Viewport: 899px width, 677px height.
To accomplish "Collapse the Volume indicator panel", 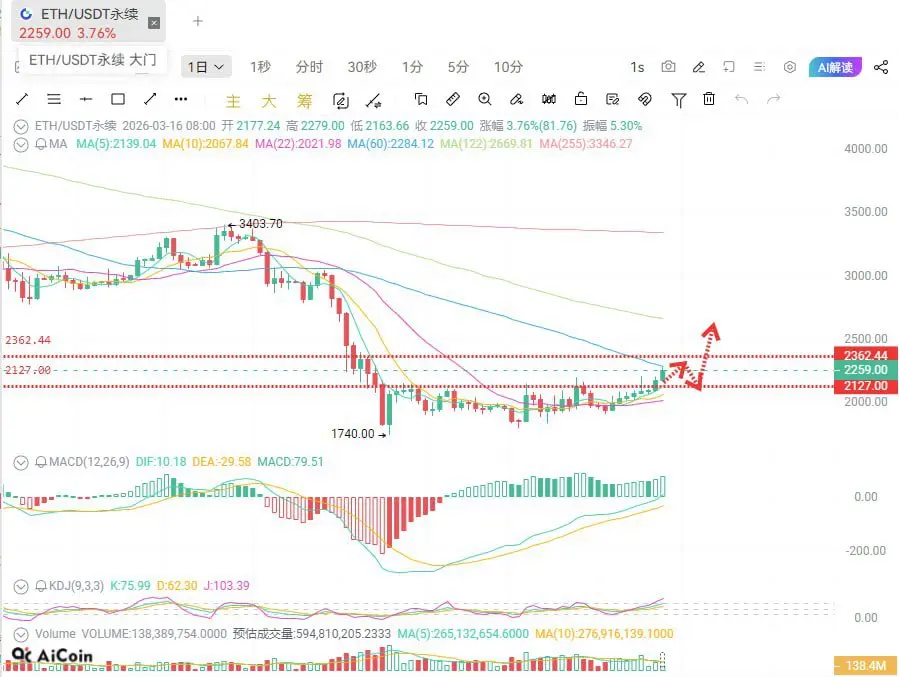I will 21,635.
